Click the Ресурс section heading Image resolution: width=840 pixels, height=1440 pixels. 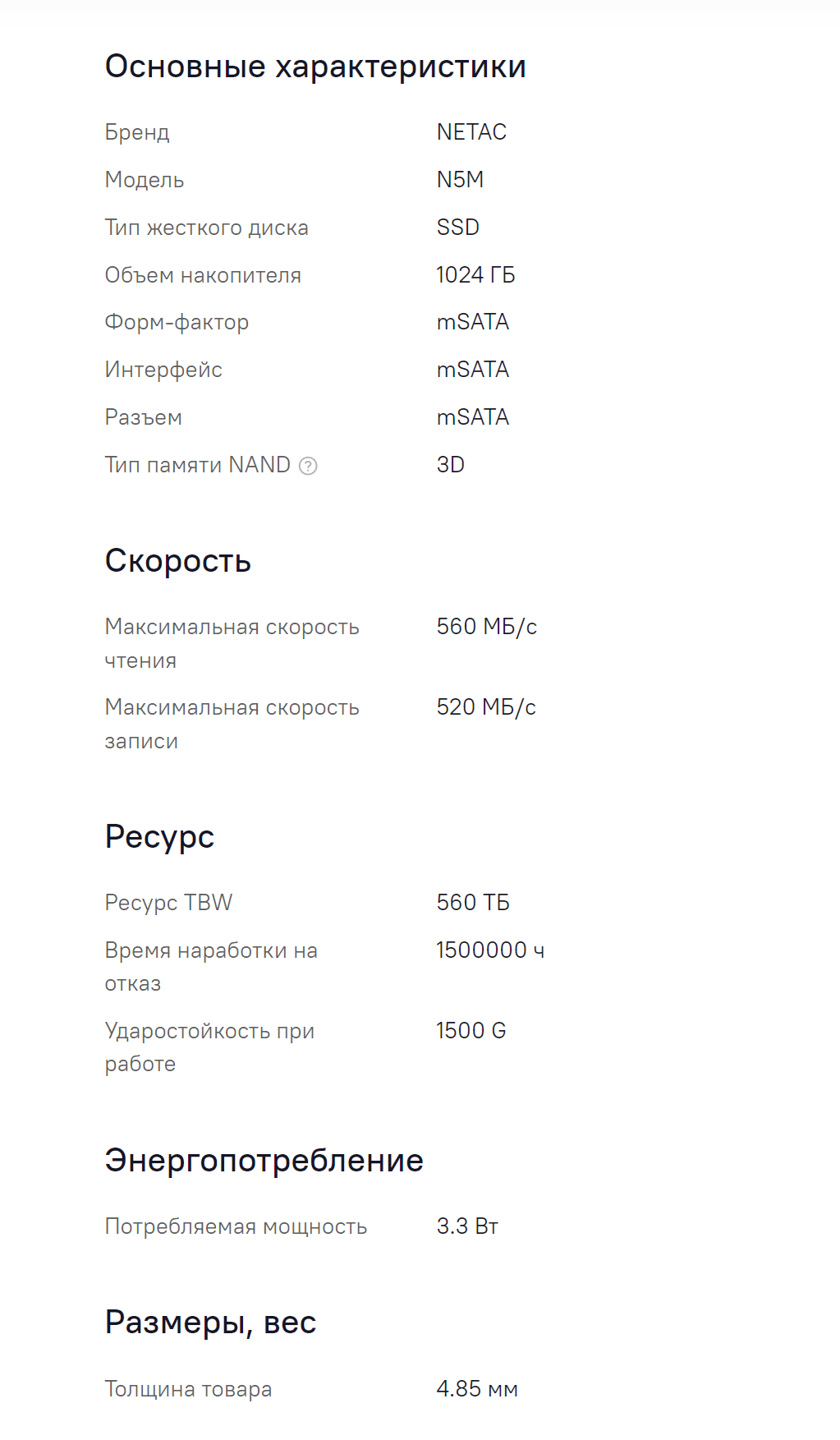159,837
